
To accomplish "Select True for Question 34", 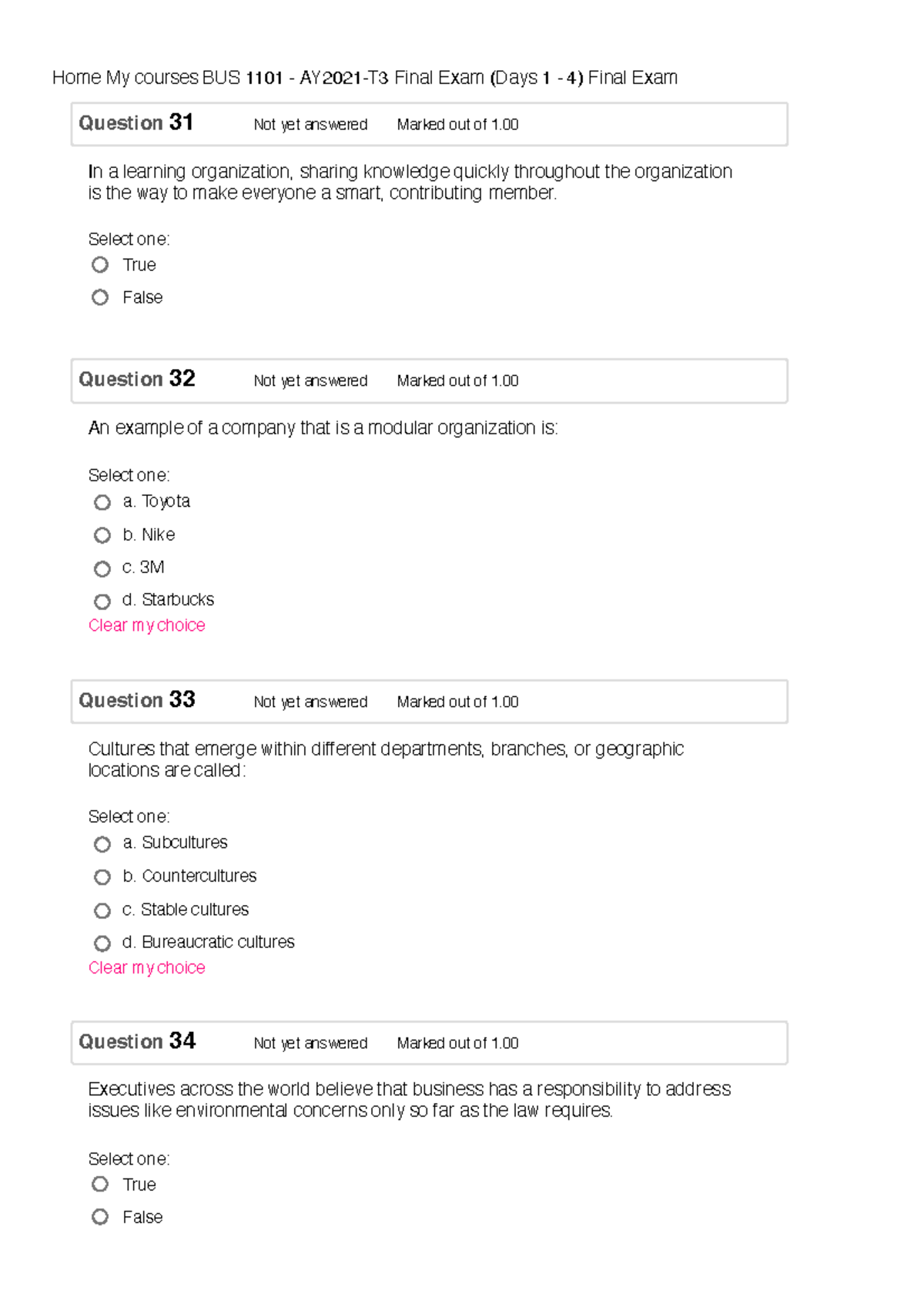I will (102, 1185).
